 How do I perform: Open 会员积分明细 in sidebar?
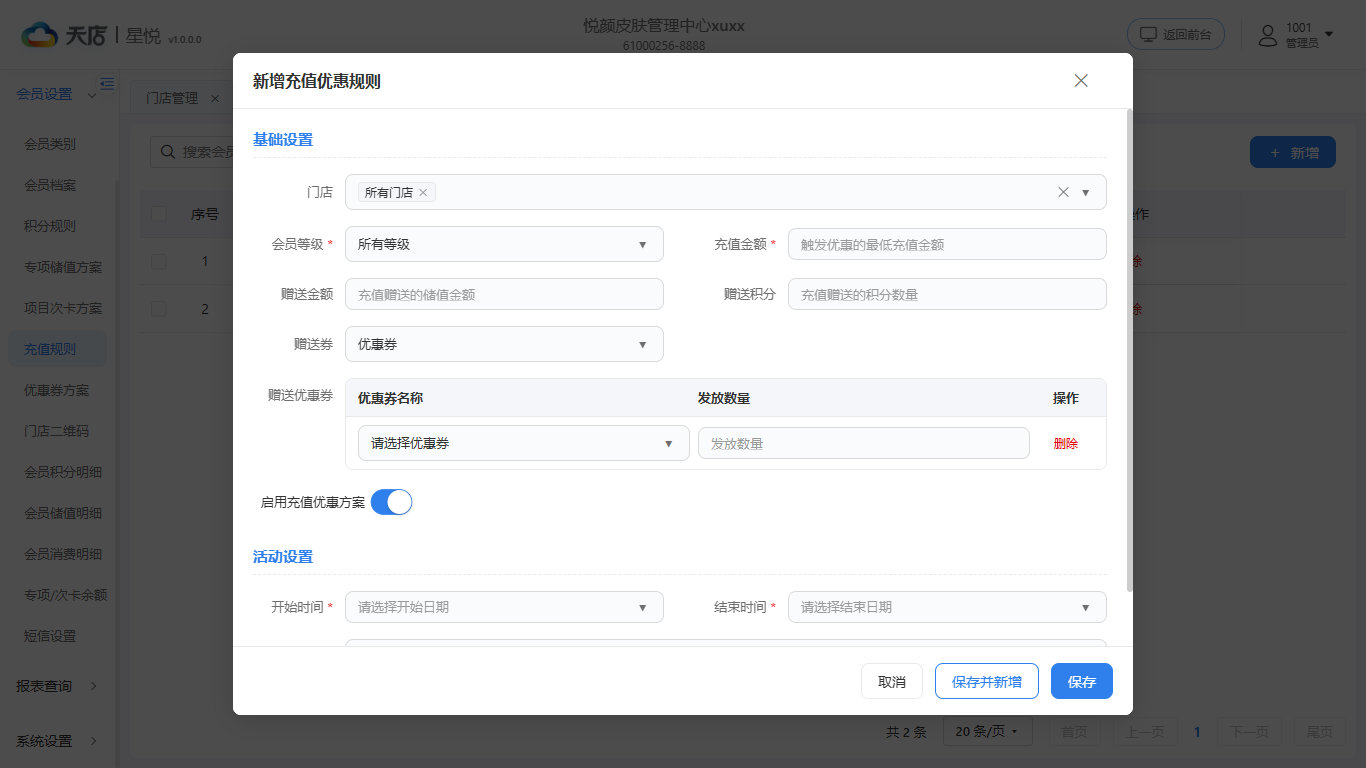63,472
